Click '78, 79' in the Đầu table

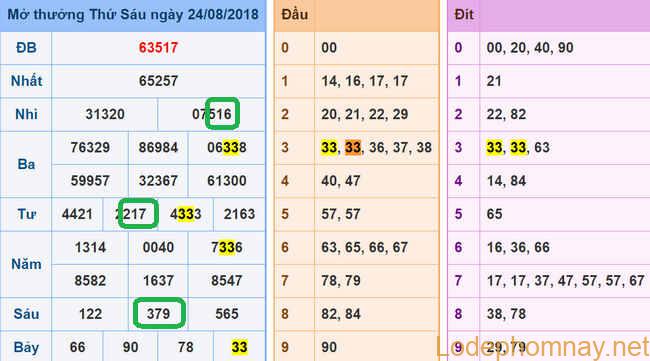pos(341,281)
